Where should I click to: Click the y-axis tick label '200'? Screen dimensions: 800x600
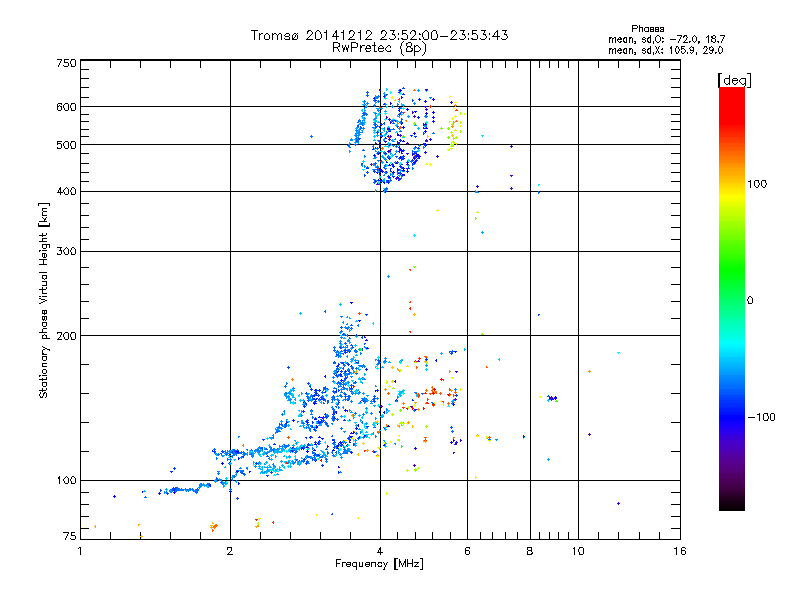point(66,336)
